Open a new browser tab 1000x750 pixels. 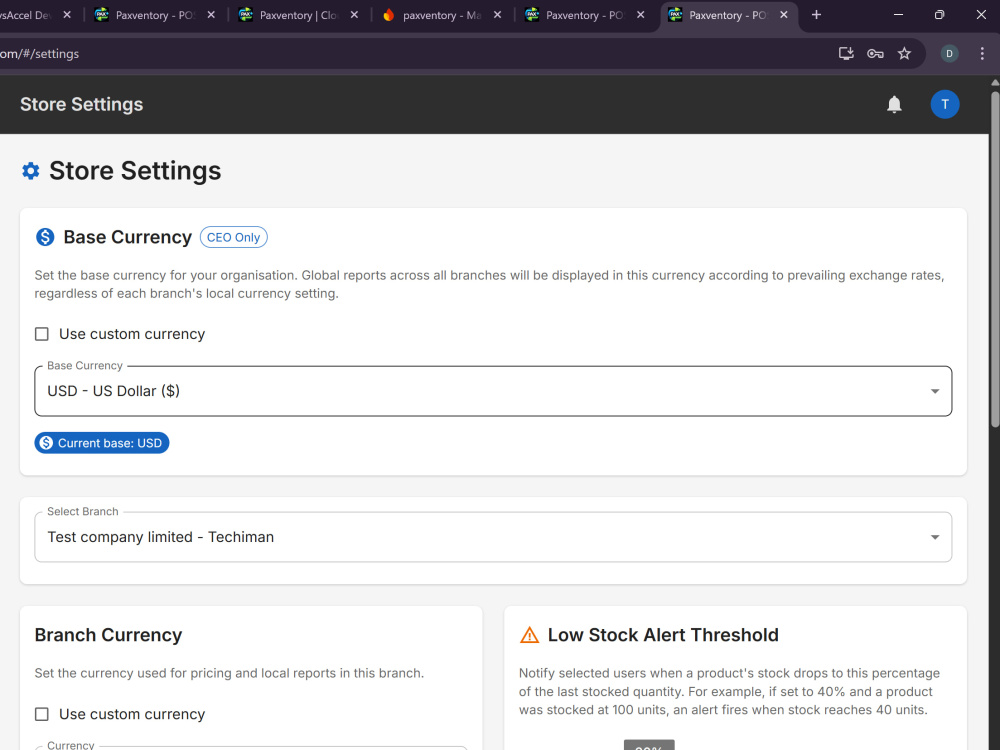(x=816, y=15)
